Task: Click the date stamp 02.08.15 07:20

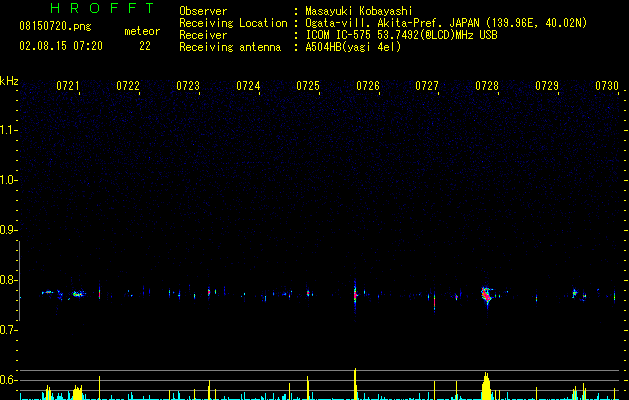Action: coord(61,46)
